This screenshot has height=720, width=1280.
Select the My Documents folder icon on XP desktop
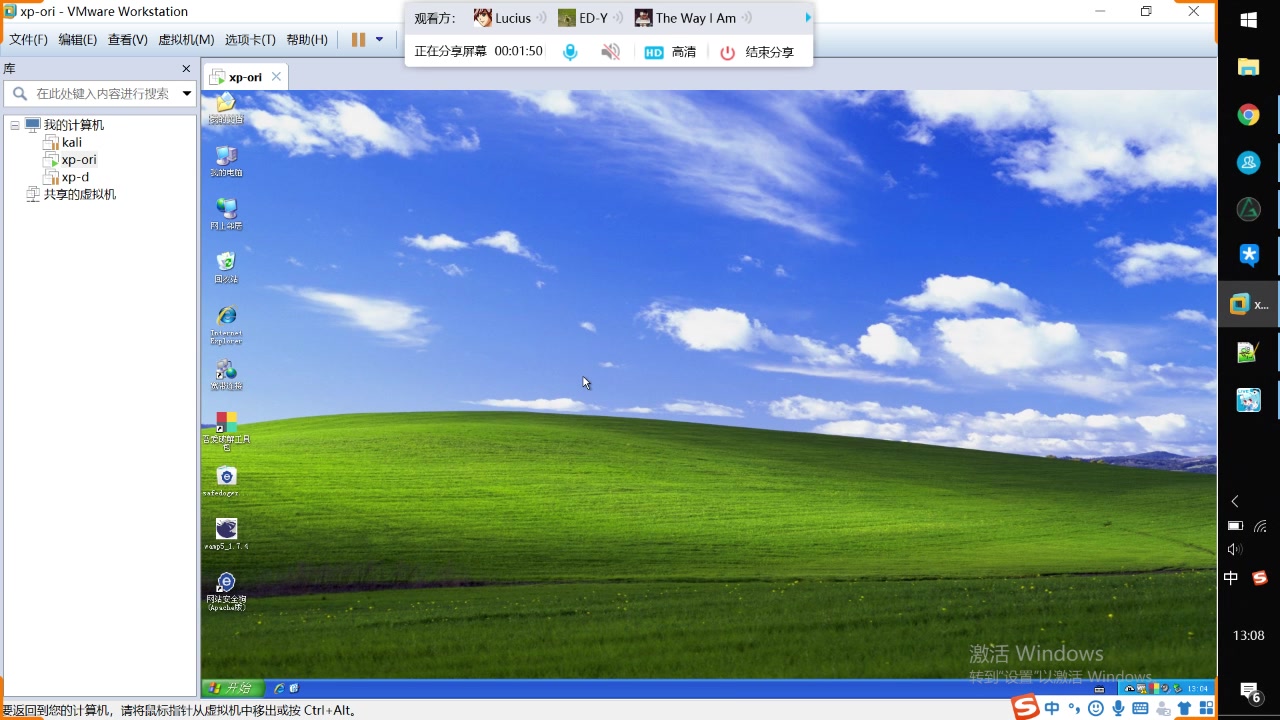point(226,108)
